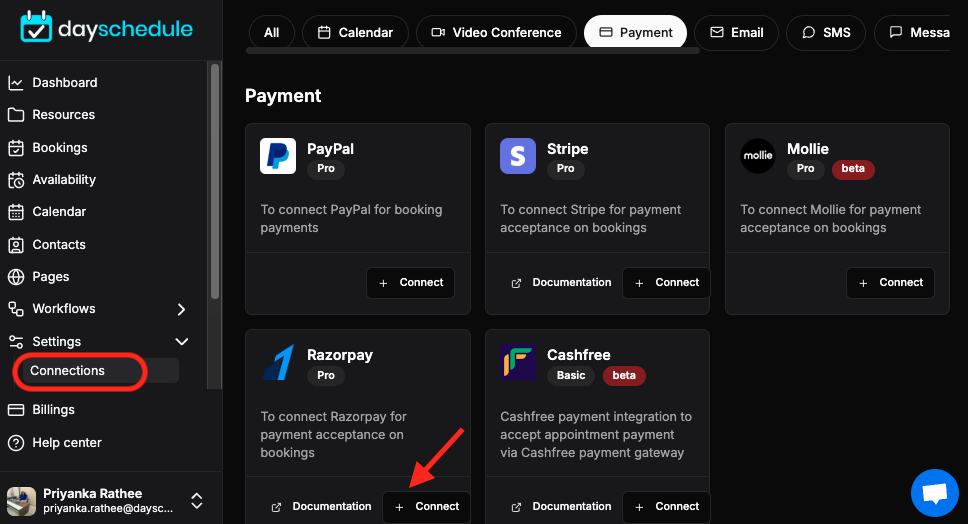Click the Dashboard chart icon
The image size is (968, 524).
[x=15, y=83]
